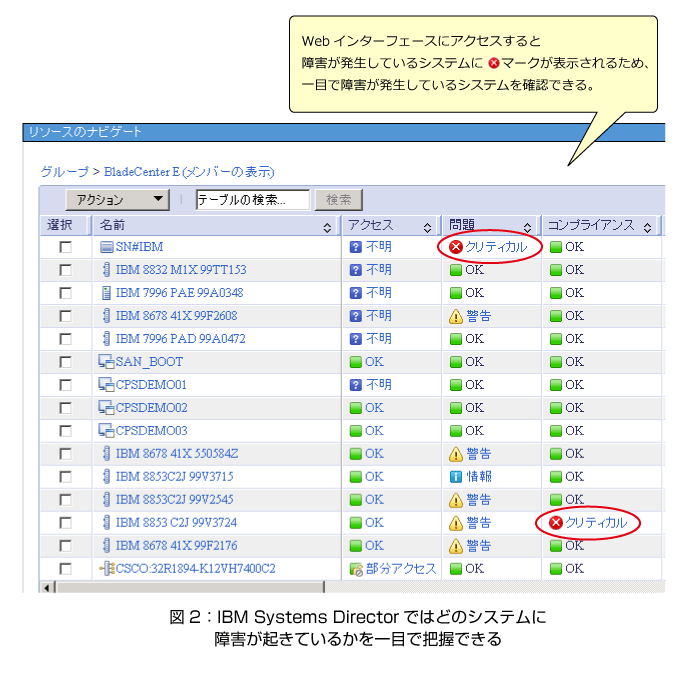Click the system icon beside CPSDEMO03
Screen dimensions: 686x678
(106, 430)
